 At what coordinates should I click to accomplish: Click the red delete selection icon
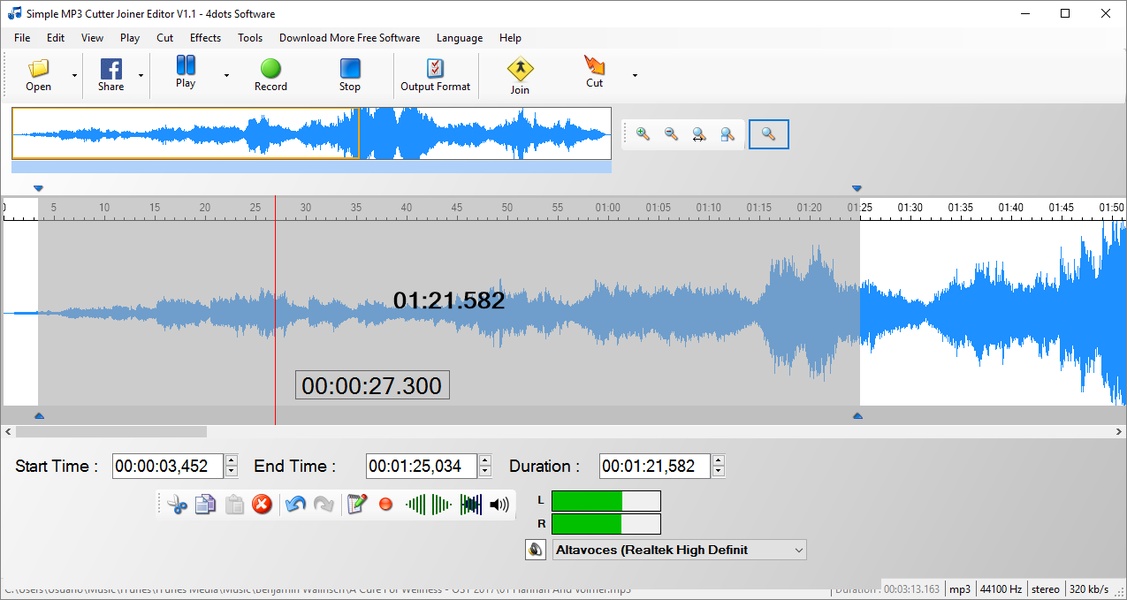(262, 505)
